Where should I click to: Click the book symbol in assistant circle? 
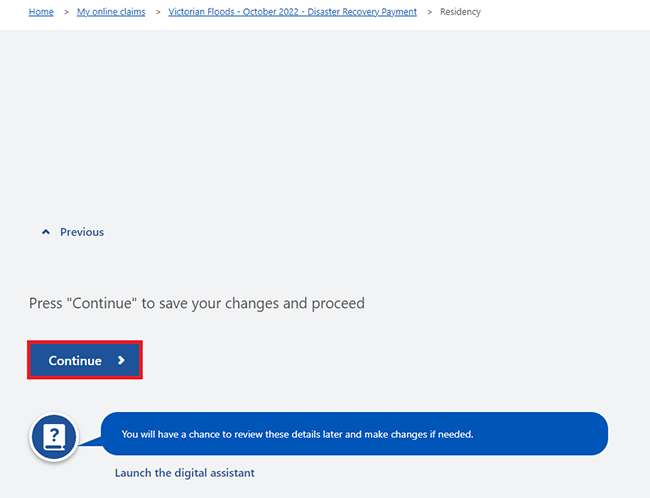pos(54,437)
